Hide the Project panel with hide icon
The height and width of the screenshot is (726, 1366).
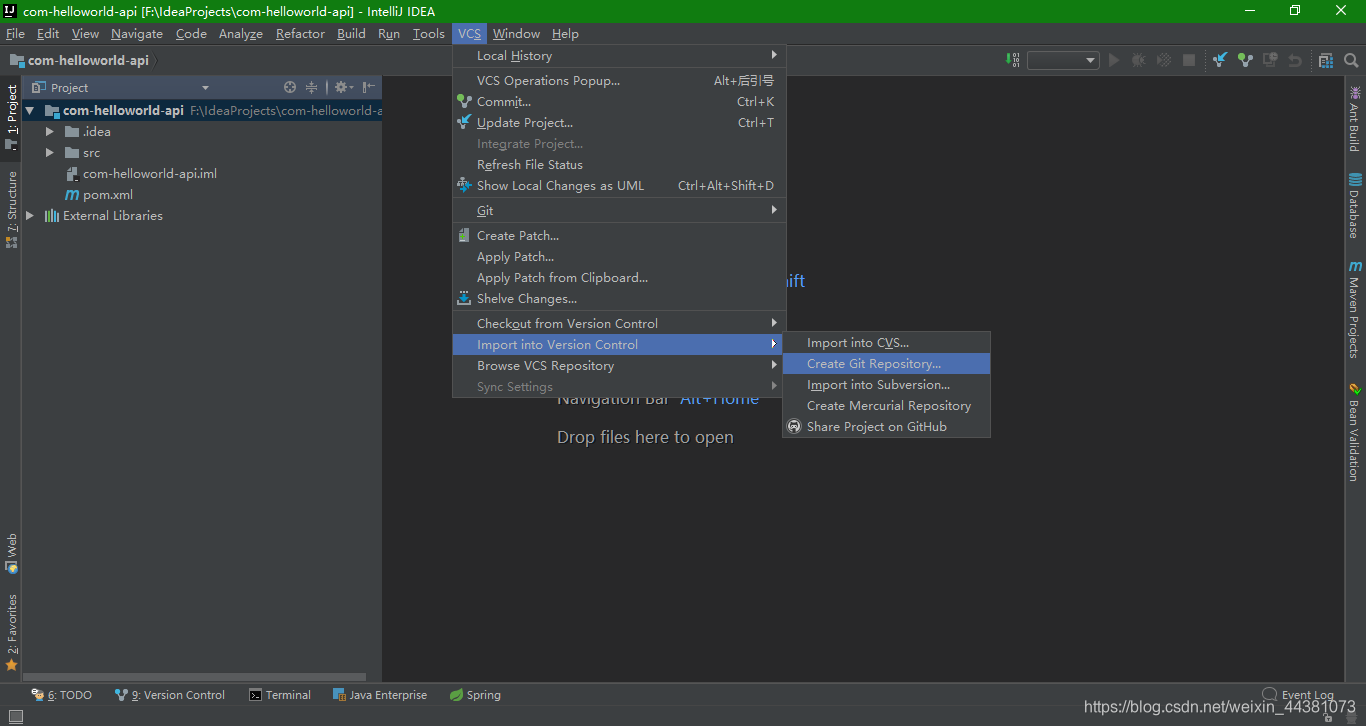tap(369, 87)
